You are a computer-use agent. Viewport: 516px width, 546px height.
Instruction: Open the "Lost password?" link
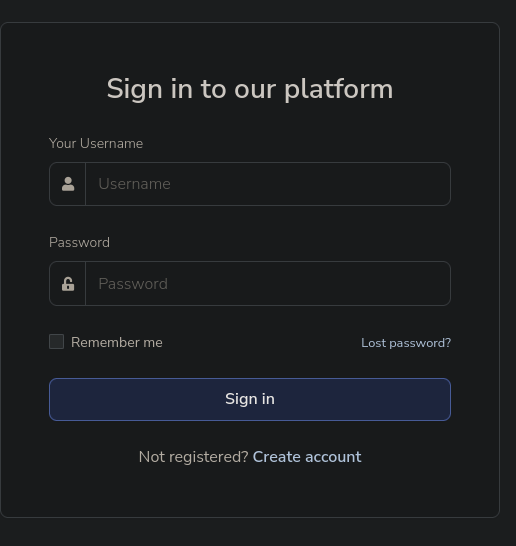coord(406,343)
